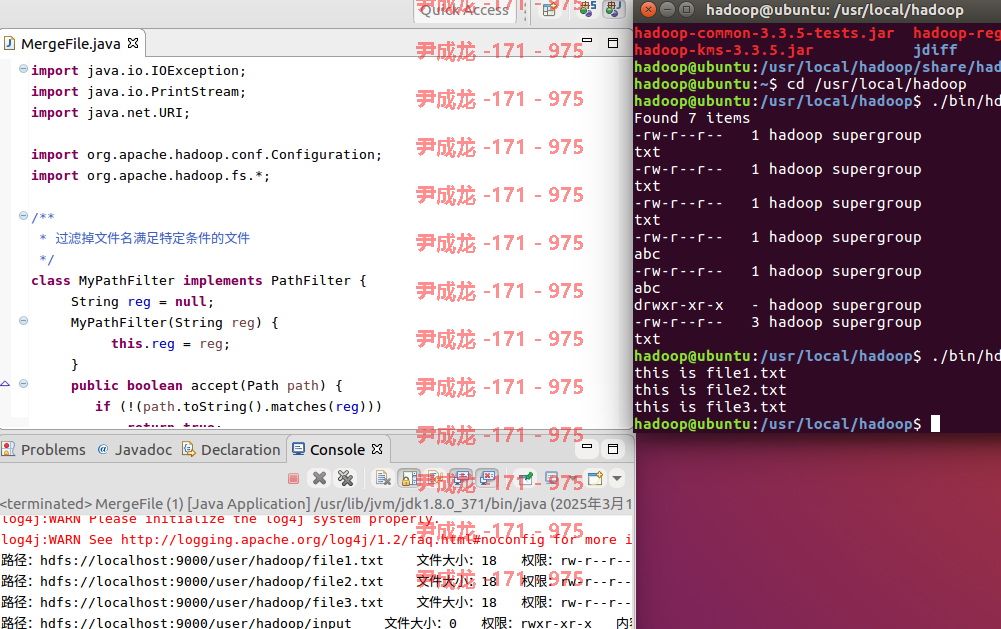Click the Display Selected Console monitor icon

(x=552, y=478)
